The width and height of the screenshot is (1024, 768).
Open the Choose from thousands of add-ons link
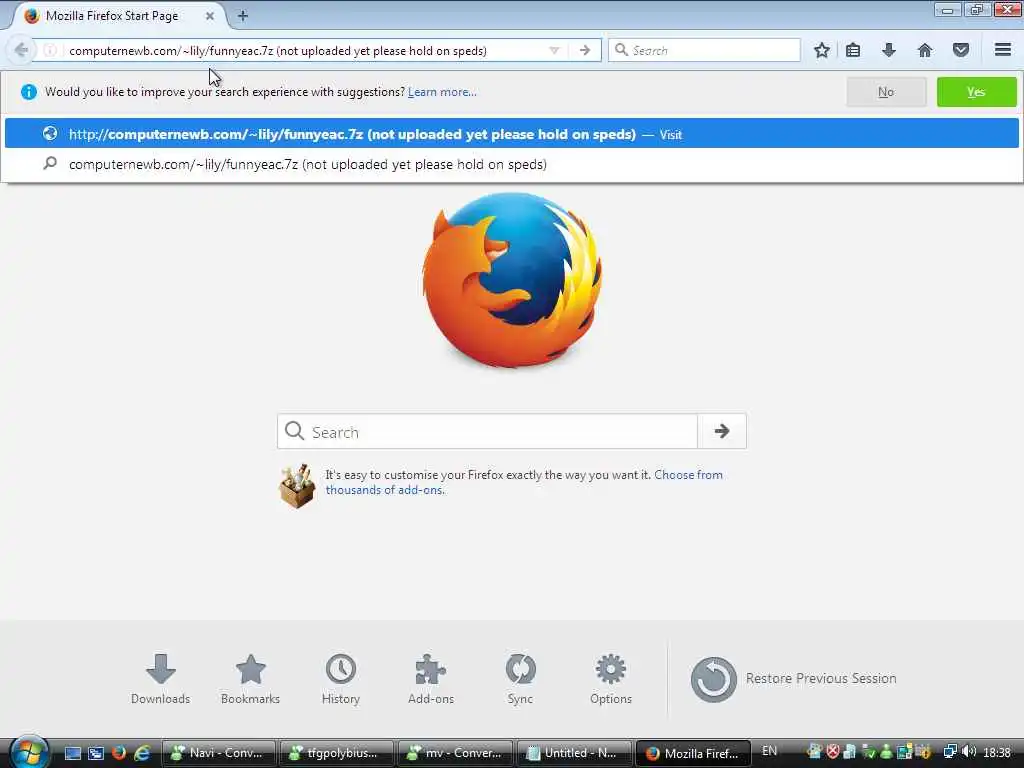tap(524, 482)
